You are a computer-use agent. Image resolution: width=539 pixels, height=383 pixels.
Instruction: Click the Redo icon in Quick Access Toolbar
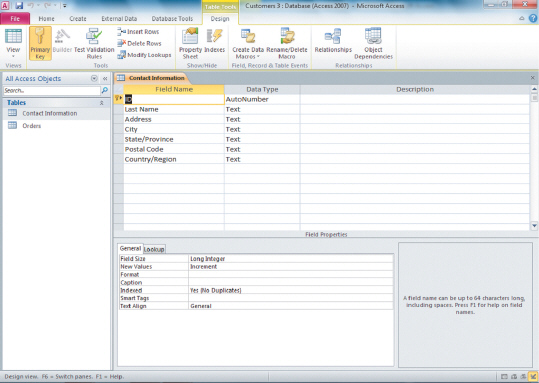pyautogui.click(x=47, y=6)
